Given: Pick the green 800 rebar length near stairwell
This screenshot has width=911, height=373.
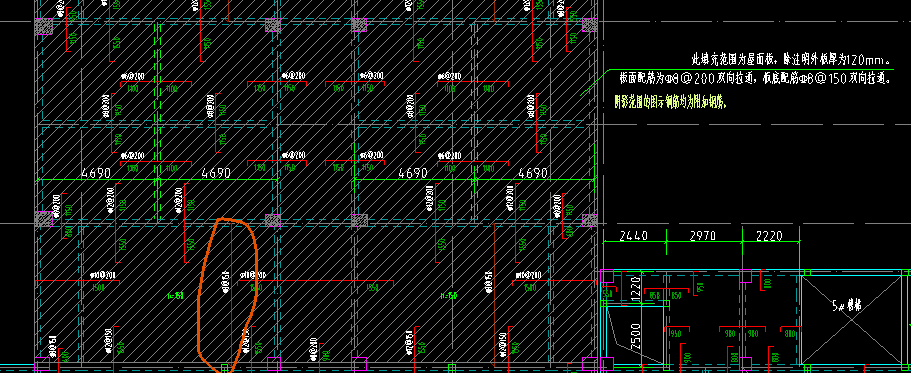Looking at the screenshot, I should pos(790,333).
